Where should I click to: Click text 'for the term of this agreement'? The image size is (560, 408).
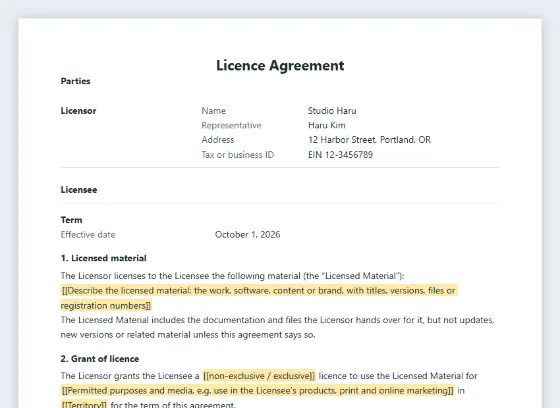[173, 404]
